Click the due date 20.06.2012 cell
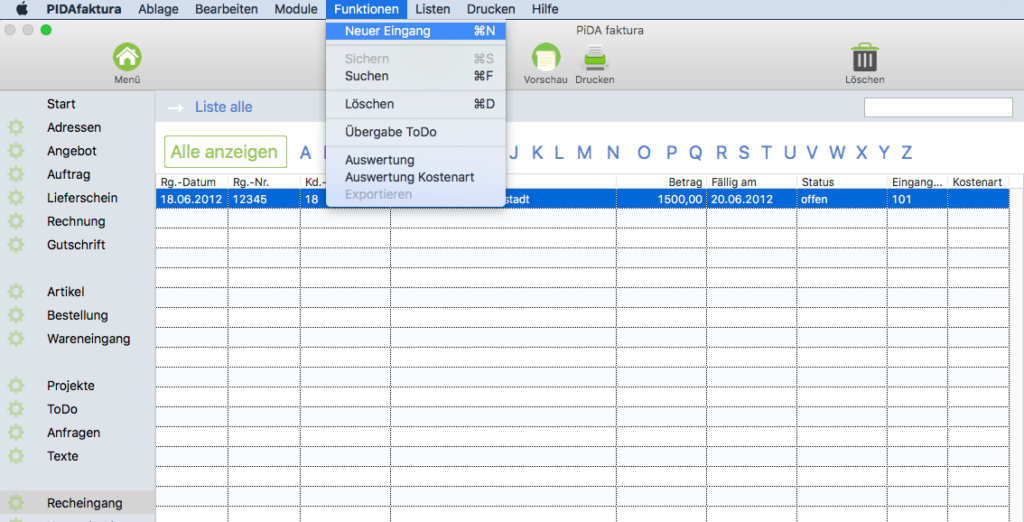Screen dimensions: 1024x522 pos(751,199)
